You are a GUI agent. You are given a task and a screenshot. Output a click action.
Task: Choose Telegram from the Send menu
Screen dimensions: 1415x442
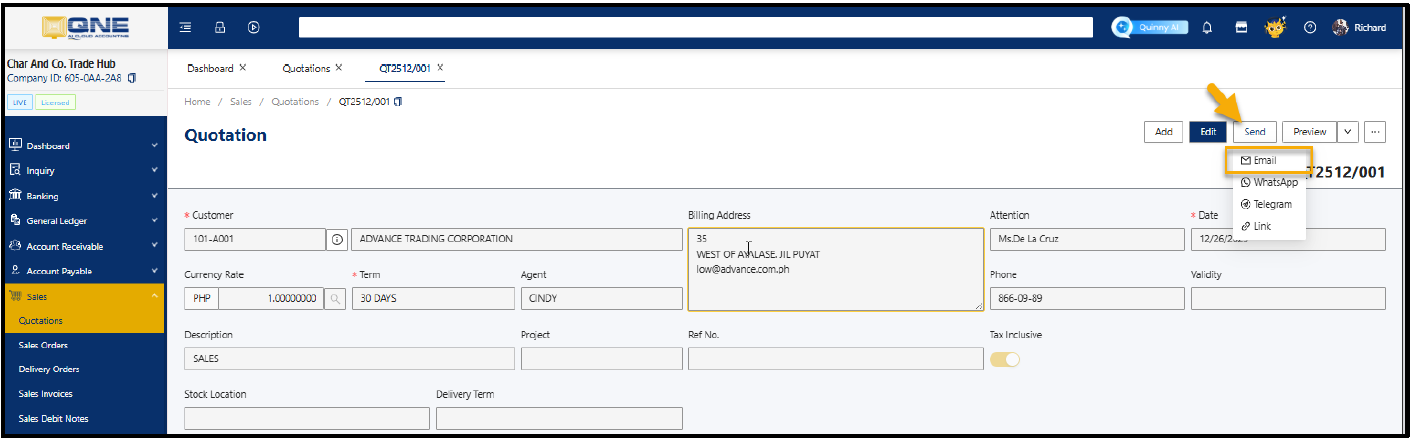(x=1268, y=204)
